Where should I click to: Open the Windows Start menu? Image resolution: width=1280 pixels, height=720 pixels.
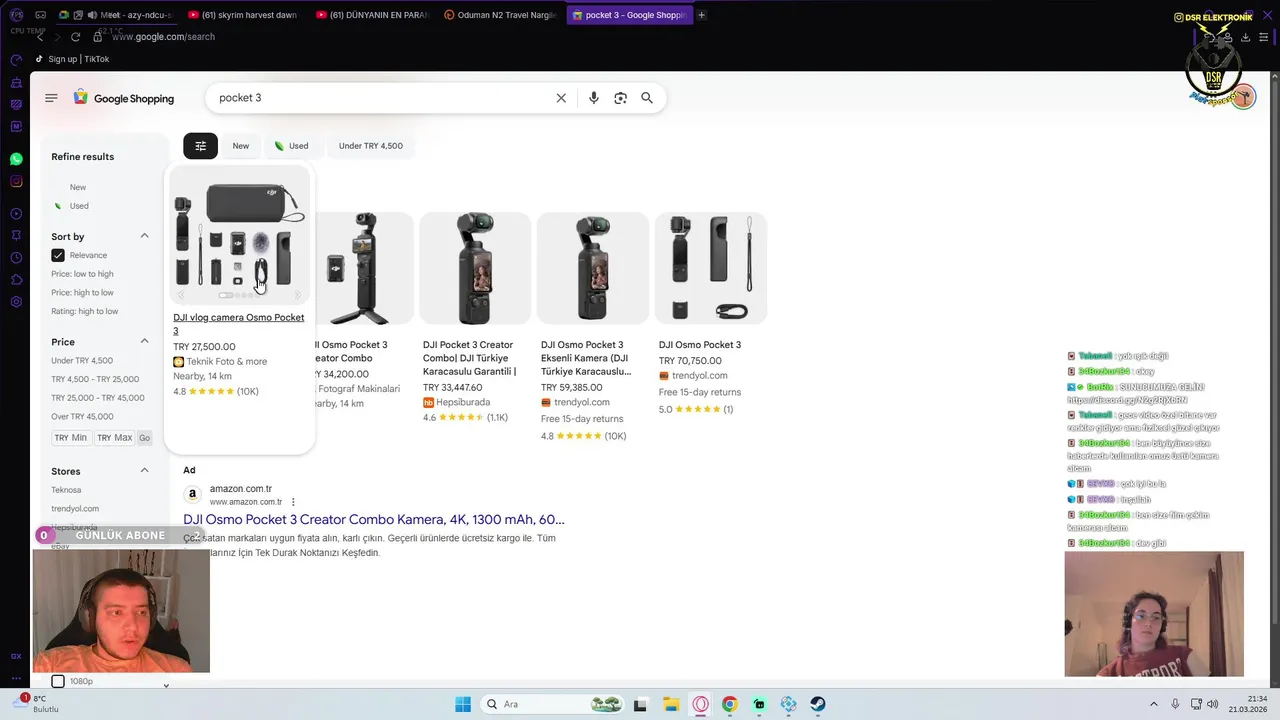pos(463,704)
